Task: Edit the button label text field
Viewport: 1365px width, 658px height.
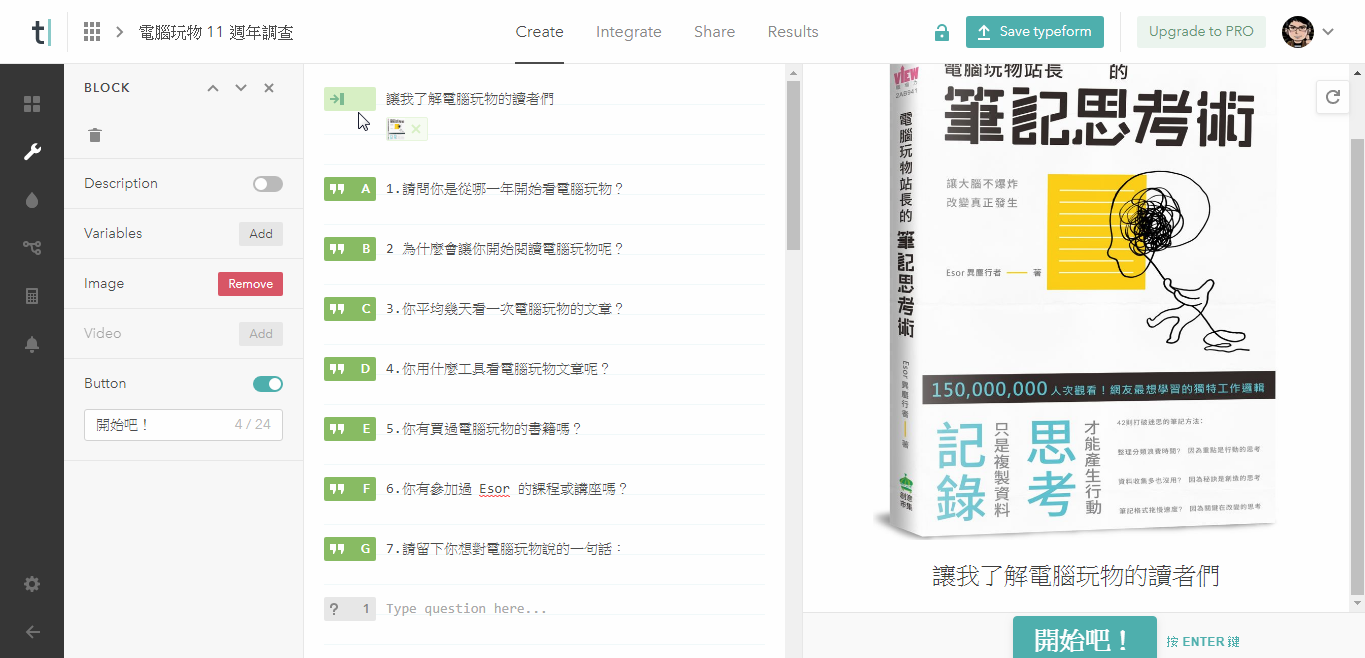Action: (x=183, y=425)
